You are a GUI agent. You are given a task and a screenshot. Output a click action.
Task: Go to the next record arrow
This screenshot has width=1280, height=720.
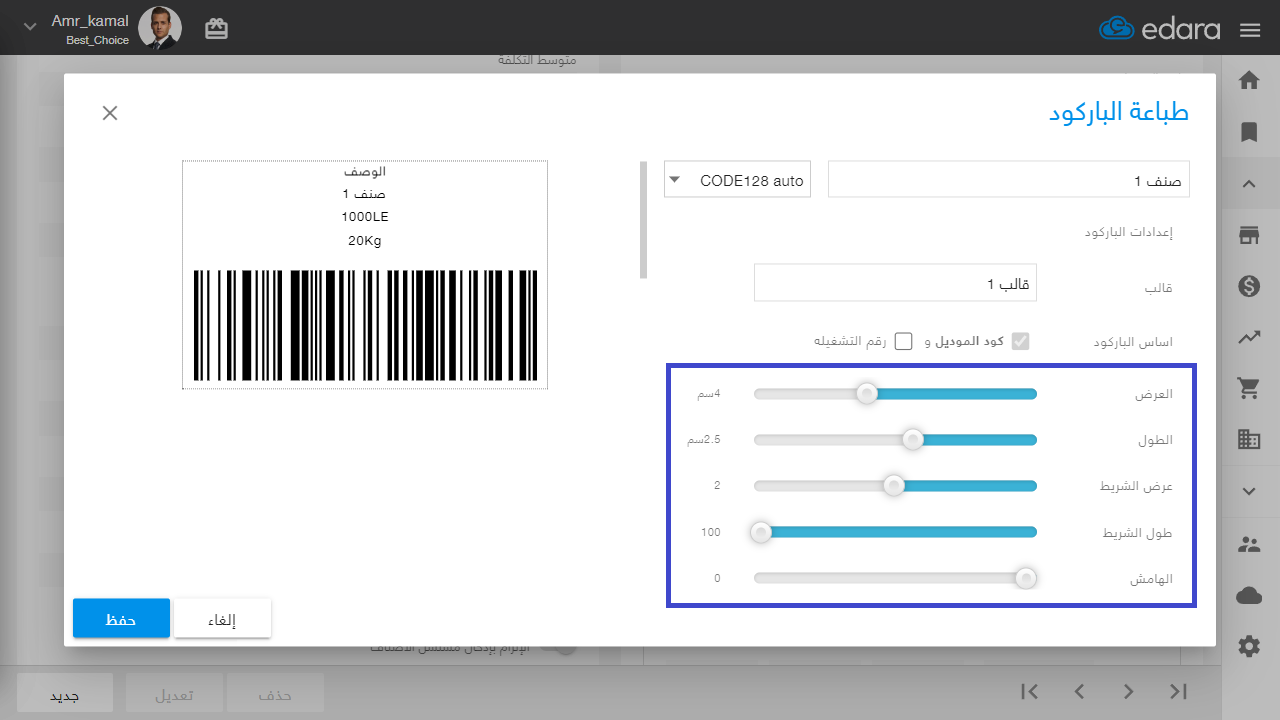pos(1129,691)
